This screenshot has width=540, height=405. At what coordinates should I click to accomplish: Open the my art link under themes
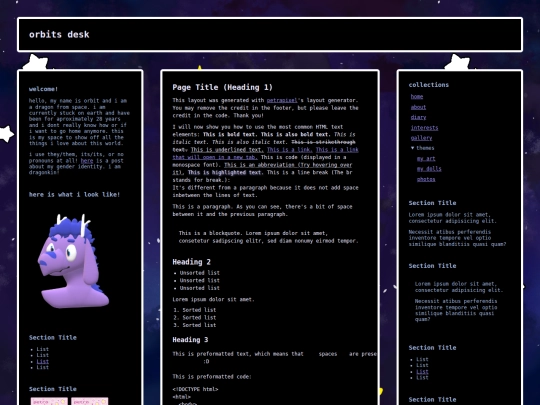click(x=426, y=158)
